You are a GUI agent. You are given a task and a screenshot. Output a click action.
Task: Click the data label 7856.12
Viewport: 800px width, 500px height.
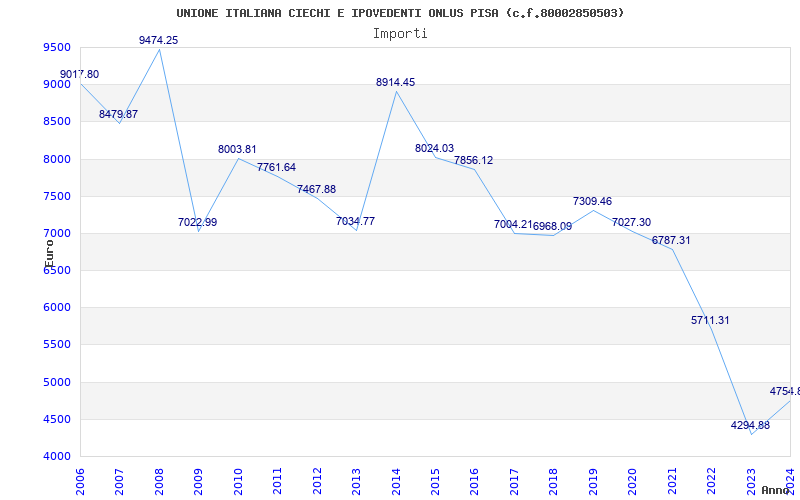(x=474, y=160)
